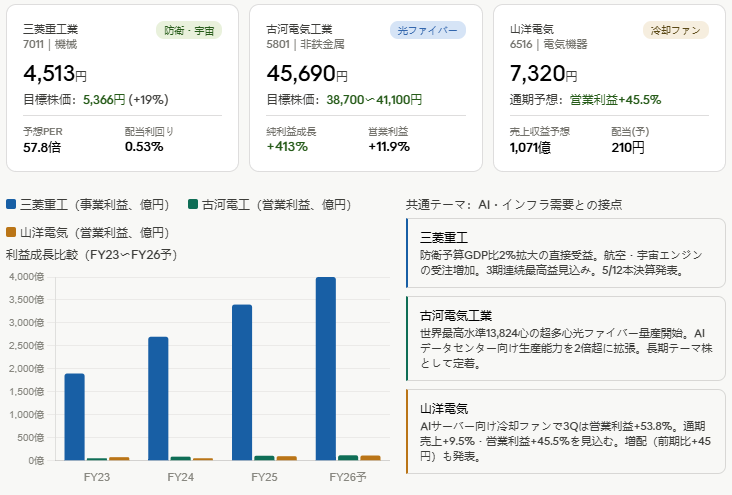
Task: Click the 57.8倍 PER value
Action: tap(42, 147)
